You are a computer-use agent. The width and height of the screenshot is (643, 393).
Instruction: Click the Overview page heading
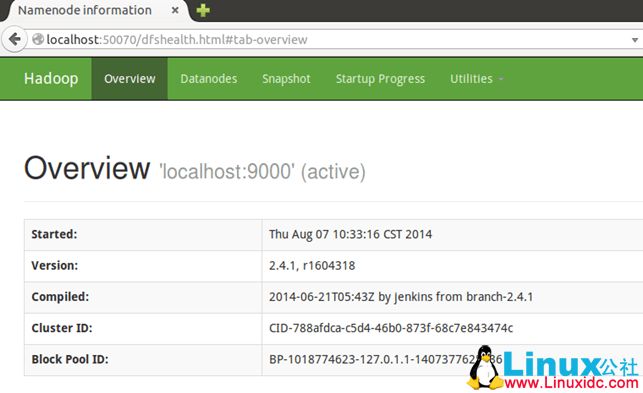click(x=87, y=169)
